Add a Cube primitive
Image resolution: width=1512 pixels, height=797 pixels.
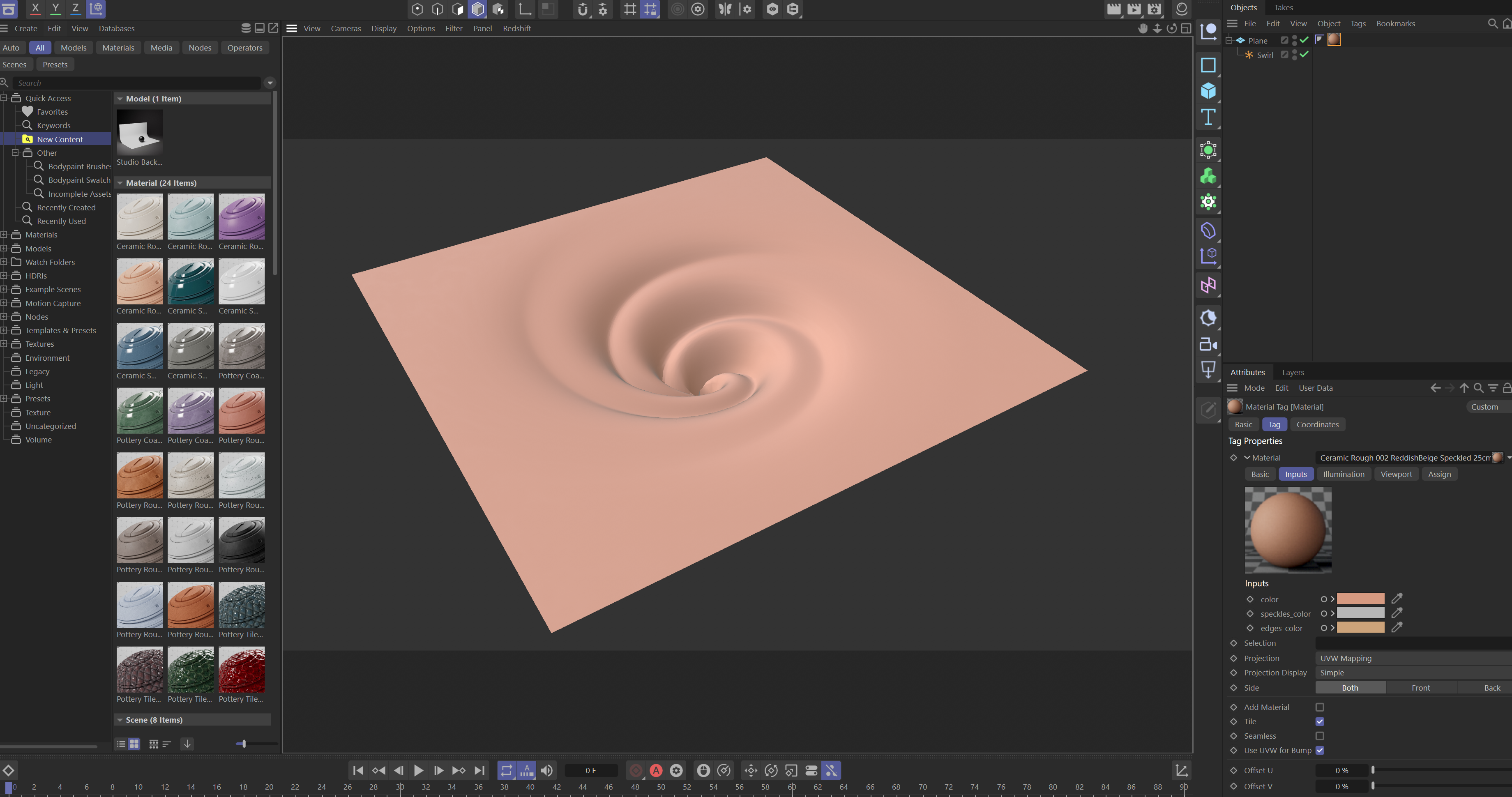[1208, 91]
